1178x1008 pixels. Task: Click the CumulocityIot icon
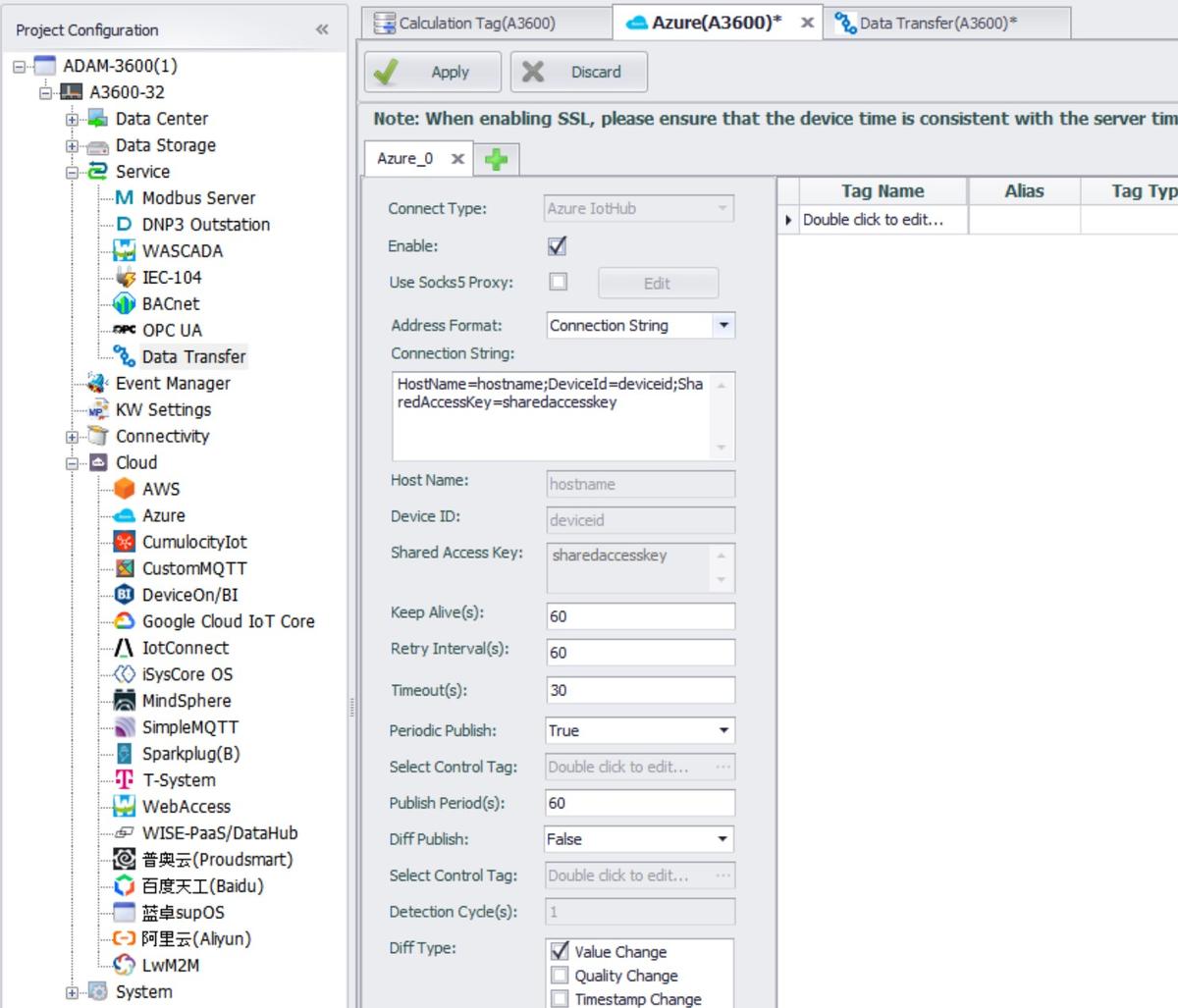pyautogui.click(x=125, y=542)
